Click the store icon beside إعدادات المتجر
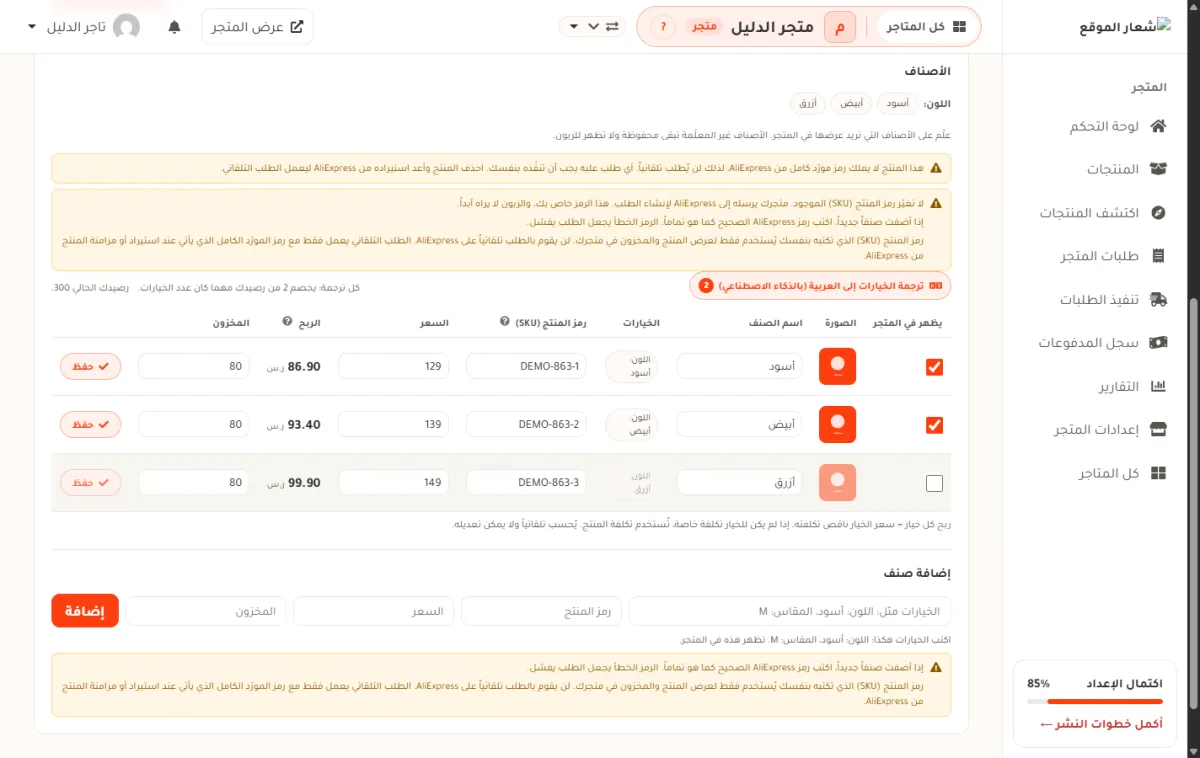This screenshot has width=1200, height=758. coord(1159,429)
